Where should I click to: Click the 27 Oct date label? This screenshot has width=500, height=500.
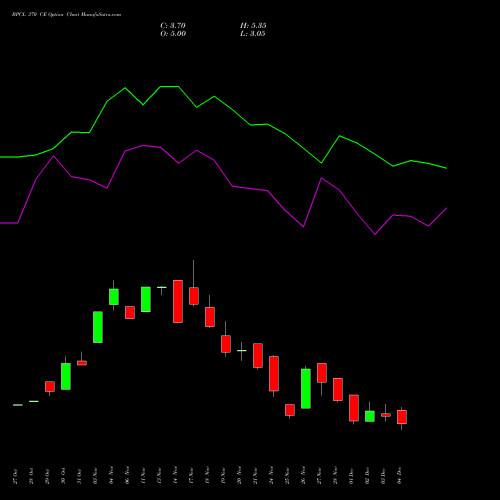click(15, 476)
